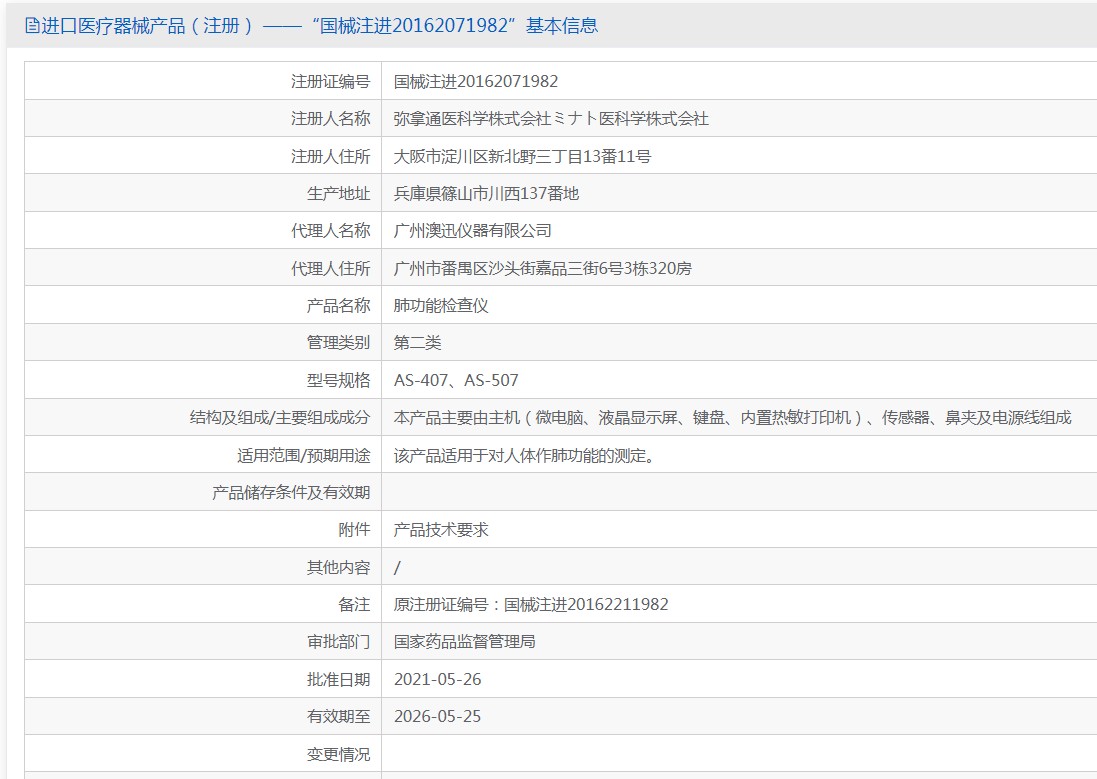
Task: Click the remark with the original registration number
Action: click(x=531, y=605)
